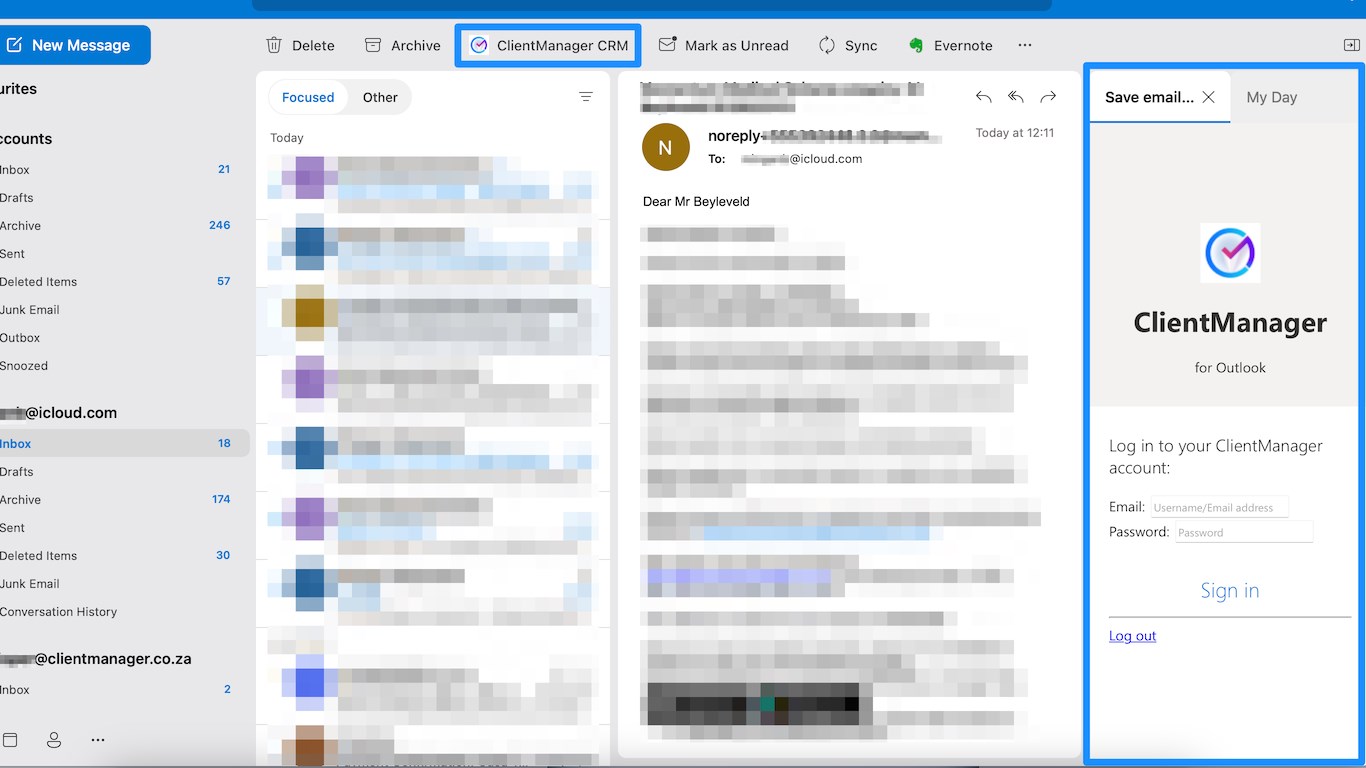Open the message list filter icon
Image resolution: width=1366 pixels, height=768 pixels.
(x=586, y=97)
